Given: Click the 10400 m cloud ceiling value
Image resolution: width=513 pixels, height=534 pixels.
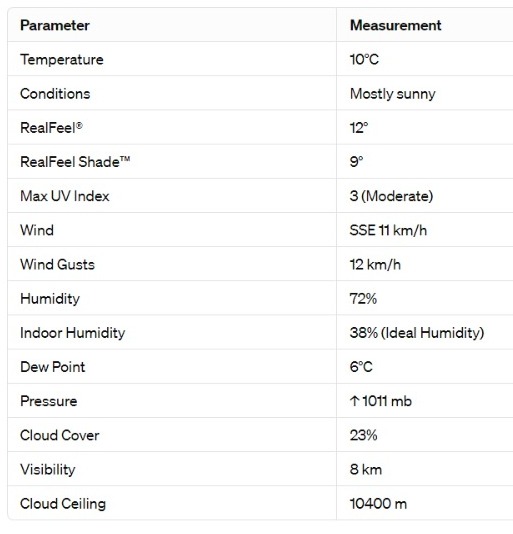Looking at the screenshot, I should pyautogui.click(x=378, y=504).
